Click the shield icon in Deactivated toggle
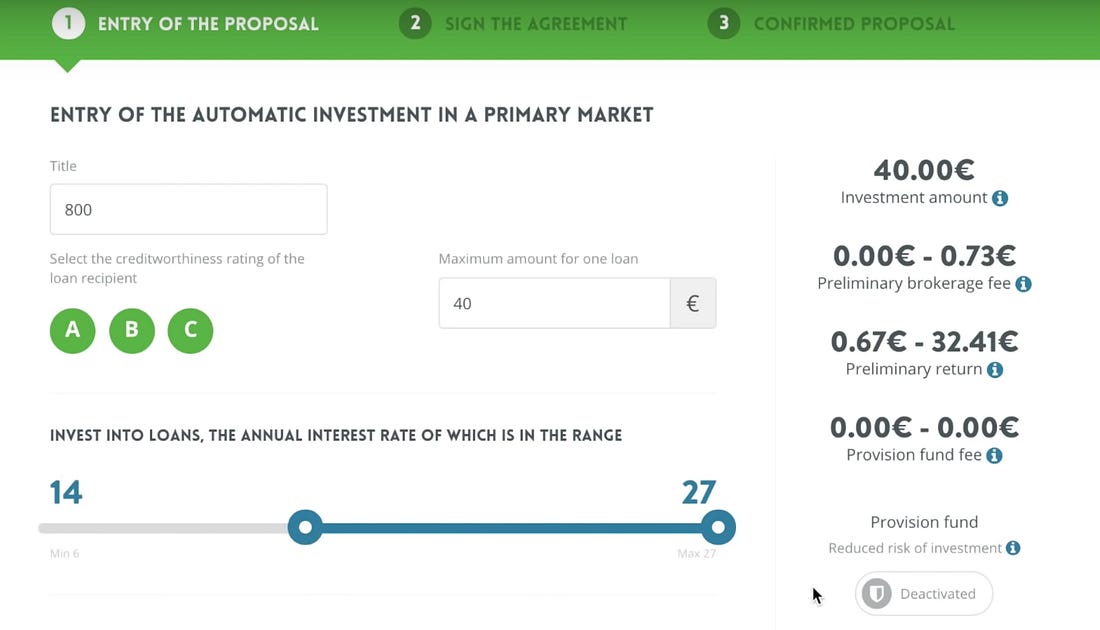This screenshot has height=630, width=1100. [876, 594]
